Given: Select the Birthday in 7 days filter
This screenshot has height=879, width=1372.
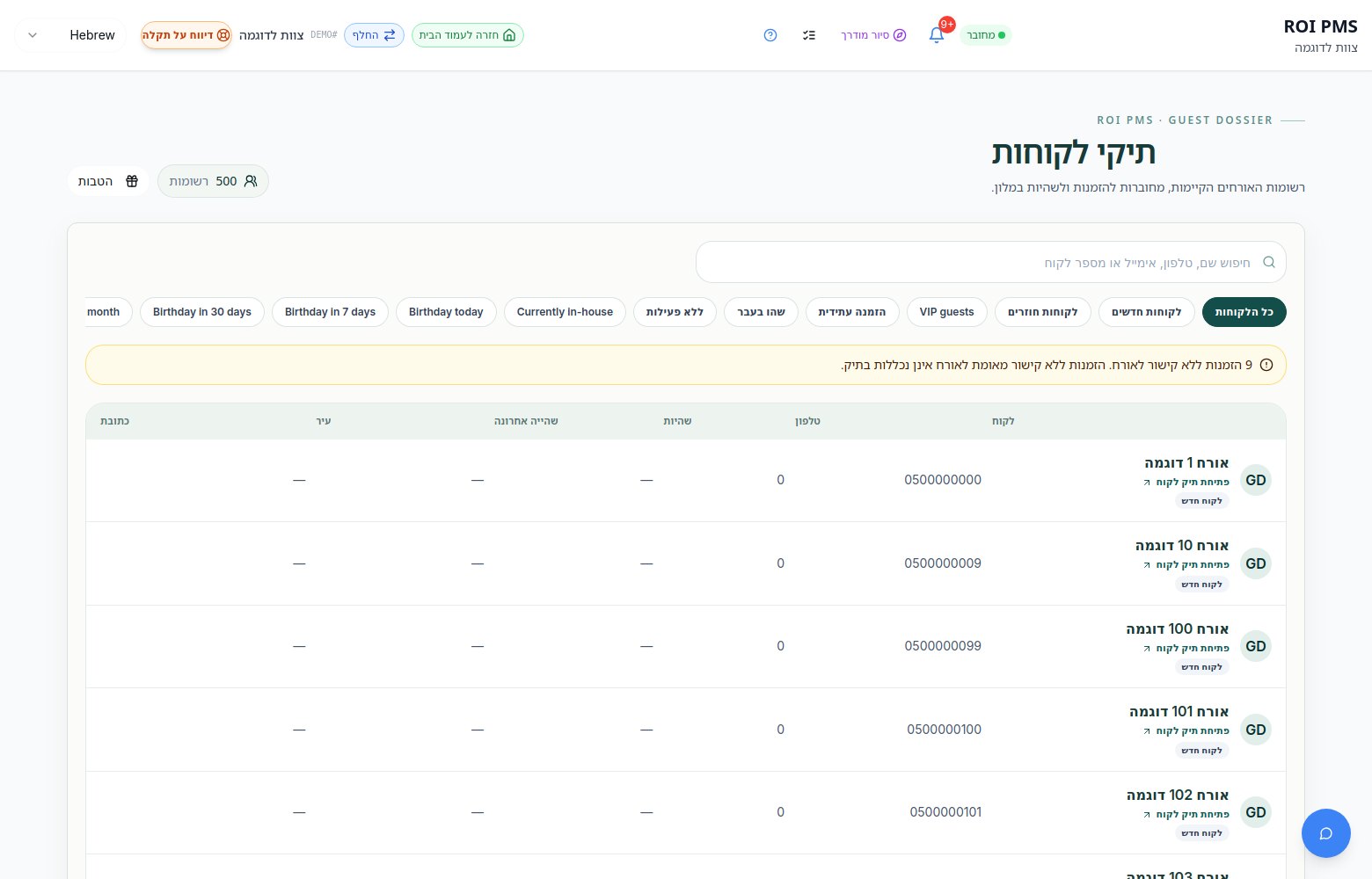Looking at the screenshot, I should point(330,312).
